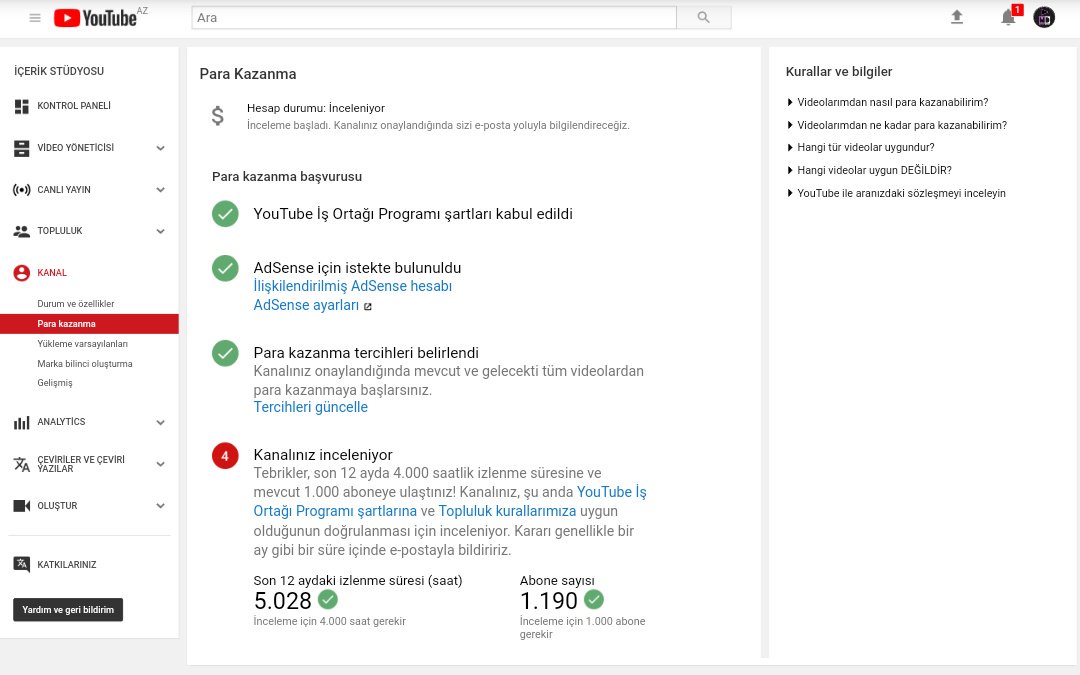Image resolution: width=1080 pixels, height=675 pixels.
Task: Click the Kontrol Paneli dashboard icon
Action: [21, 106]
